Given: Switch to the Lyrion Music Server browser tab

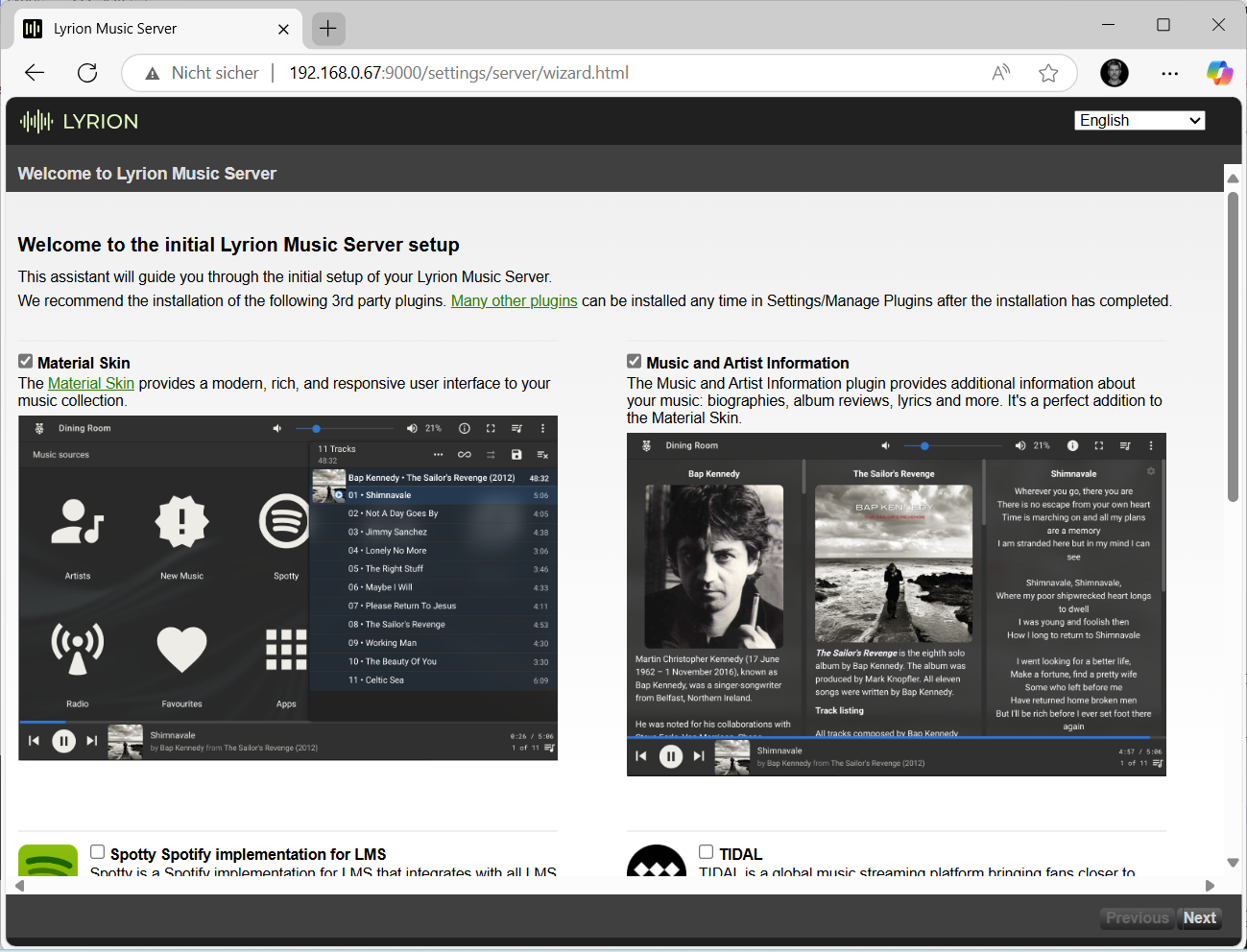Looking at the screenshot, I should pyautogui.click(x=158, y=29).
